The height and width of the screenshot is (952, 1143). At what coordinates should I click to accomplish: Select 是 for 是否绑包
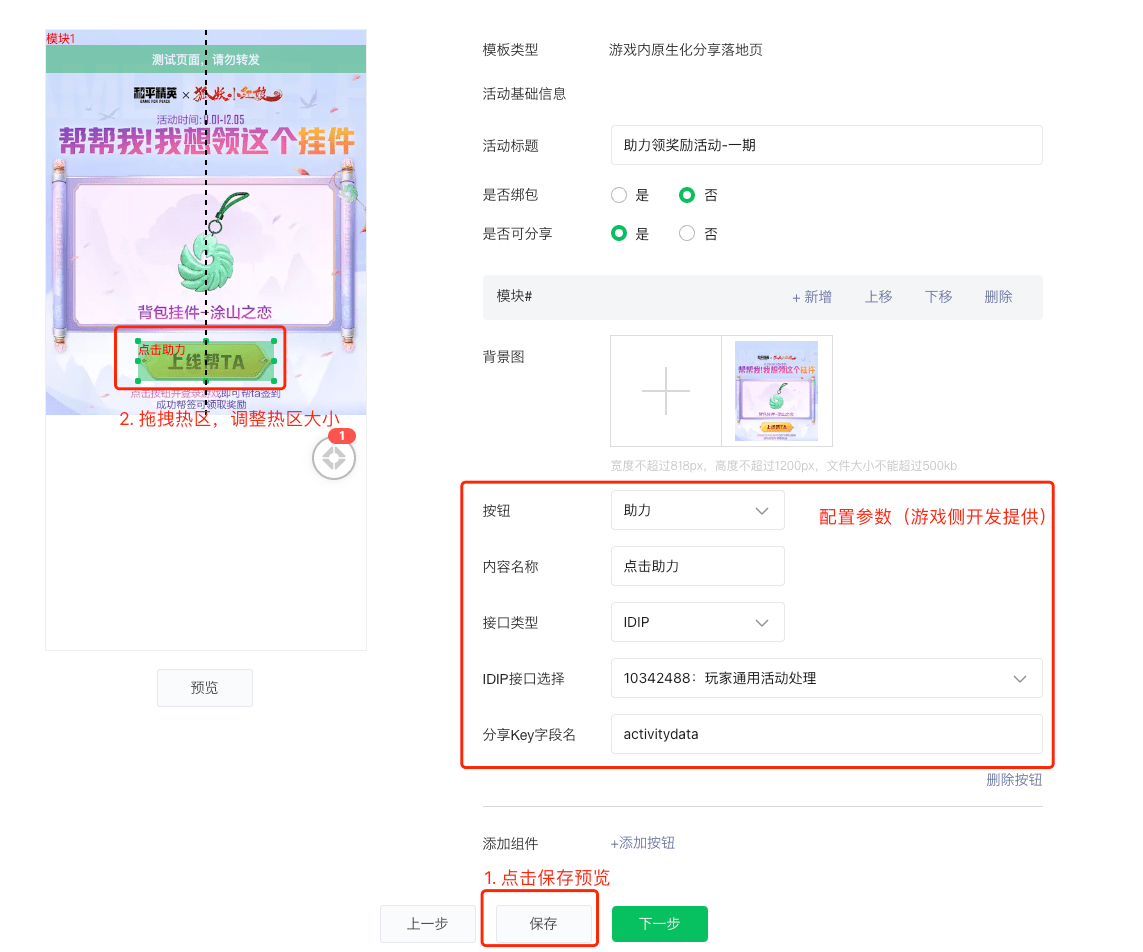(x=619, y=195)
